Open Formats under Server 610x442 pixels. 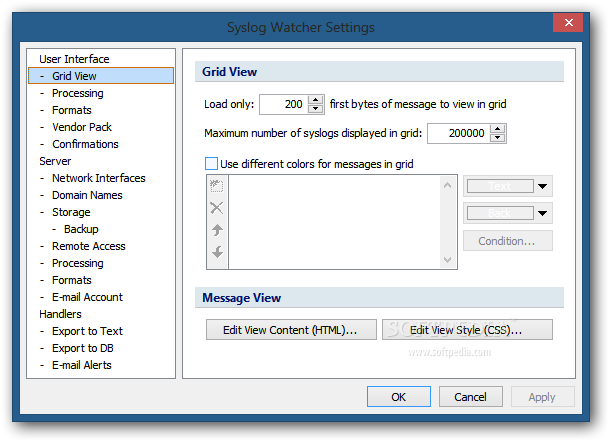pyautogui.click(x=72, y=280)
